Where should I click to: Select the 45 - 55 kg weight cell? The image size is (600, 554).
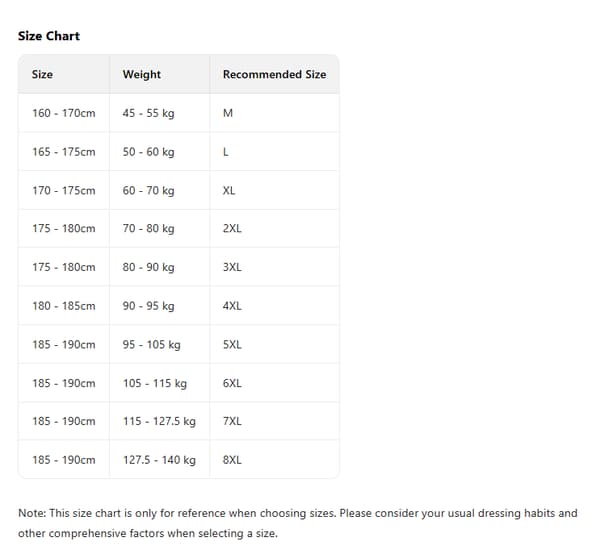coord(160,113)
